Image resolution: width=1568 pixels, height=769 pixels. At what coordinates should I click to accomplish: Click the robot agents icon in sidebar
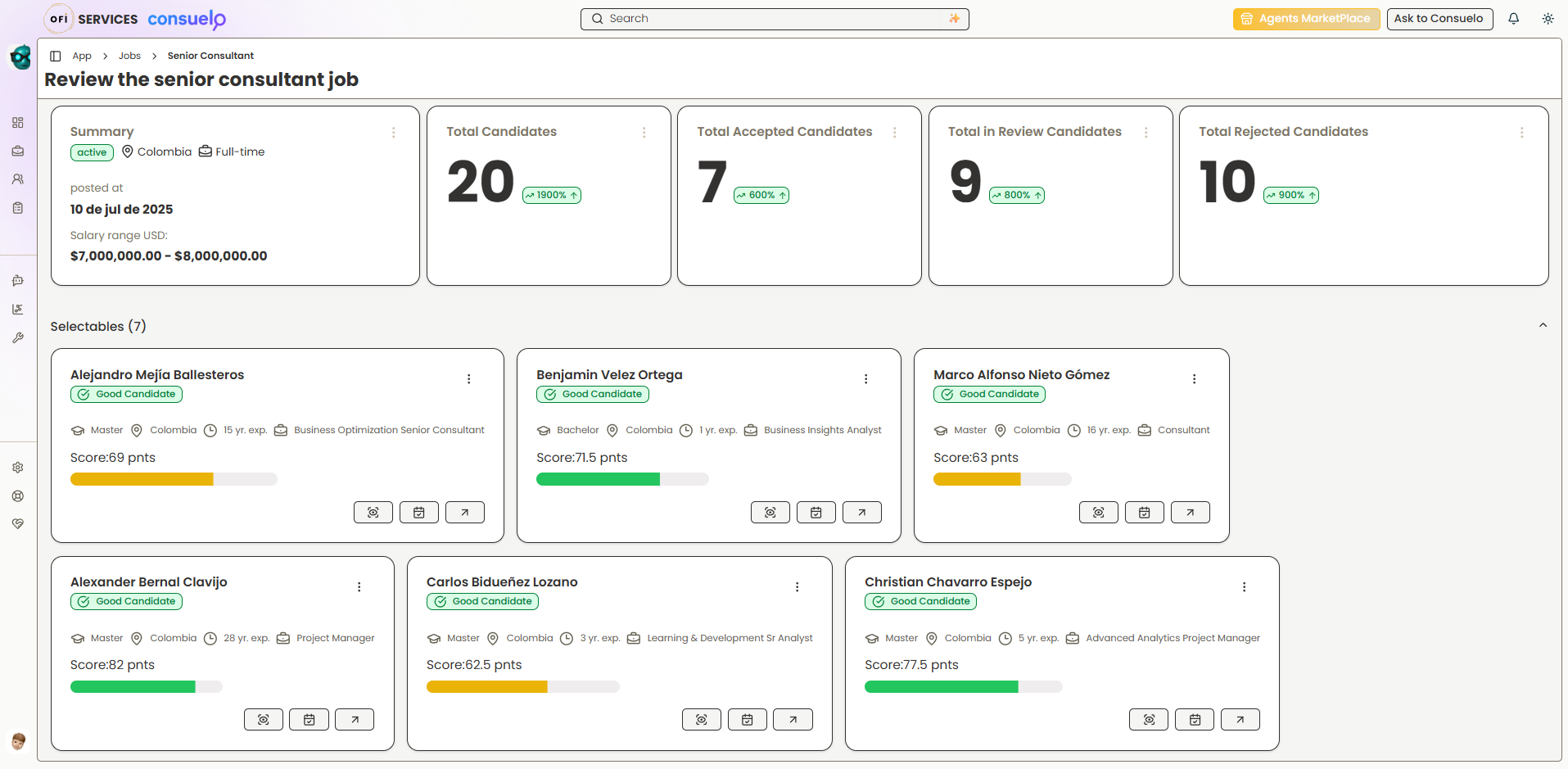tap(18, 281)
